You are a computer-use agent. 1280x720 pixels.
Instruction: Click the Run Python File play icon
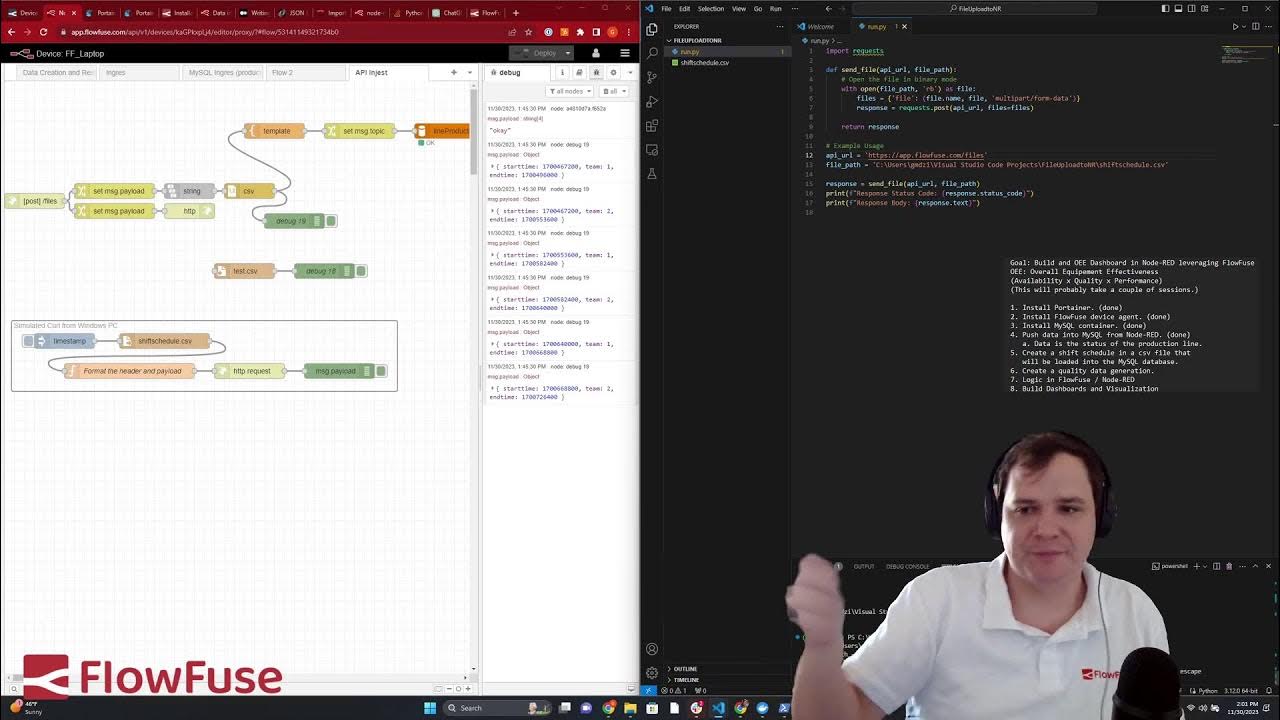(x=1235, y=26)
